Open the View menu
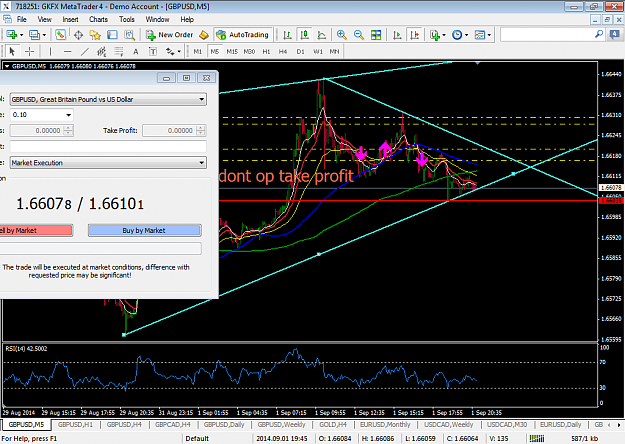 (45, 19)
